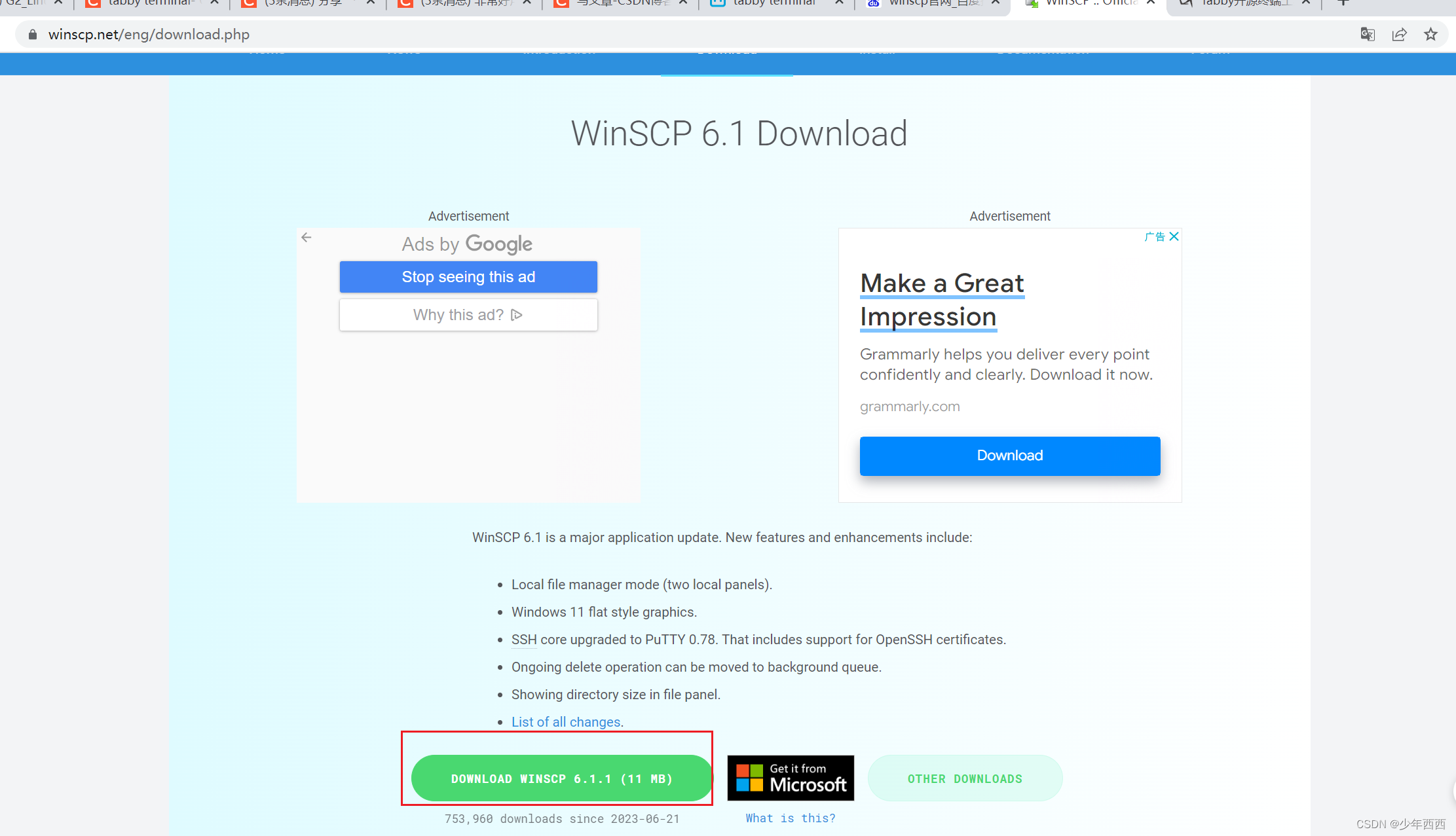
Task: Open a new browser tab
Action: pos(1343,3)
